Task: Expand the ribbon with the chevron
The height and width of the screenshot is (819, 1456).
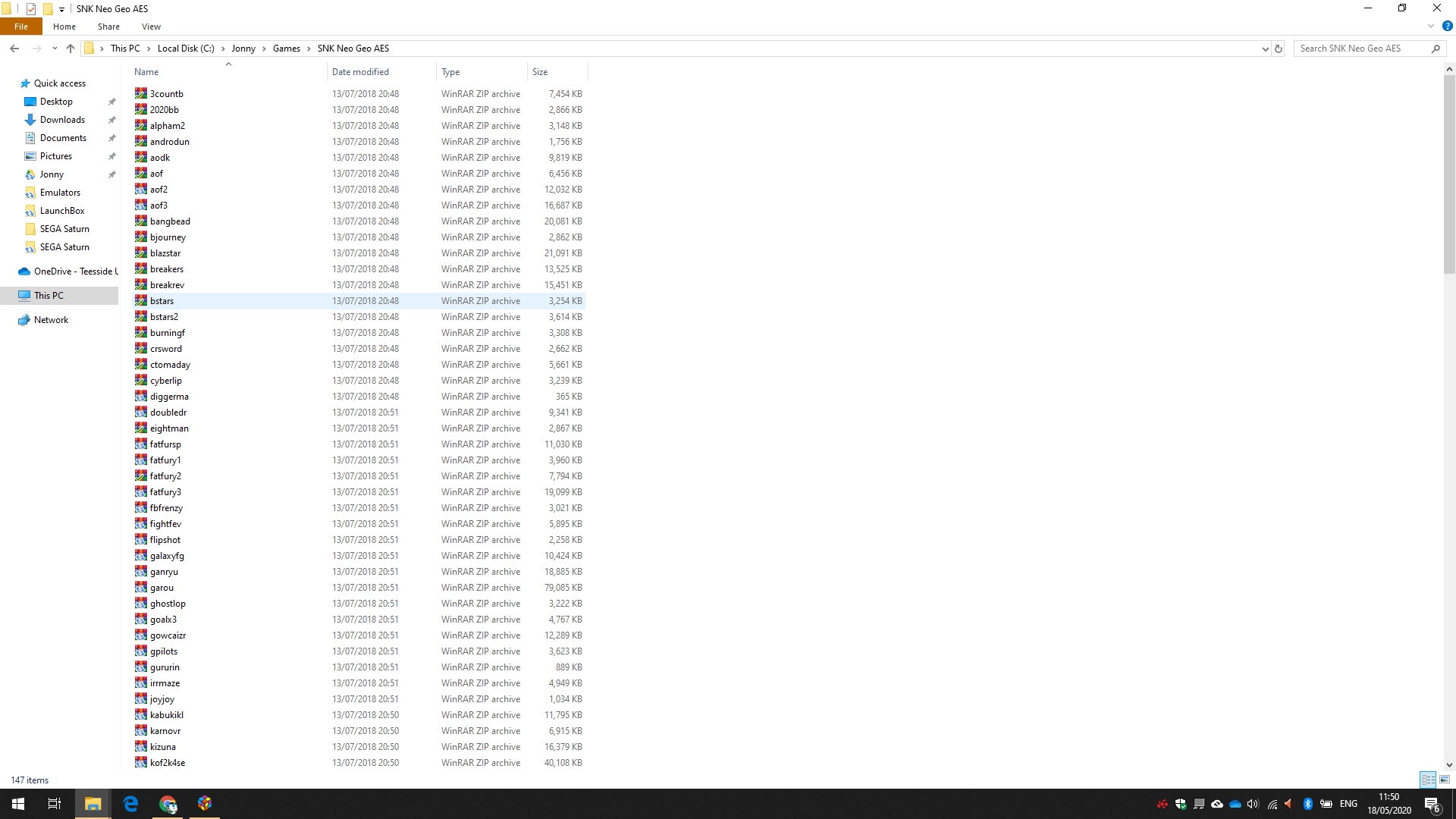Action: [x=1431, y=27]
